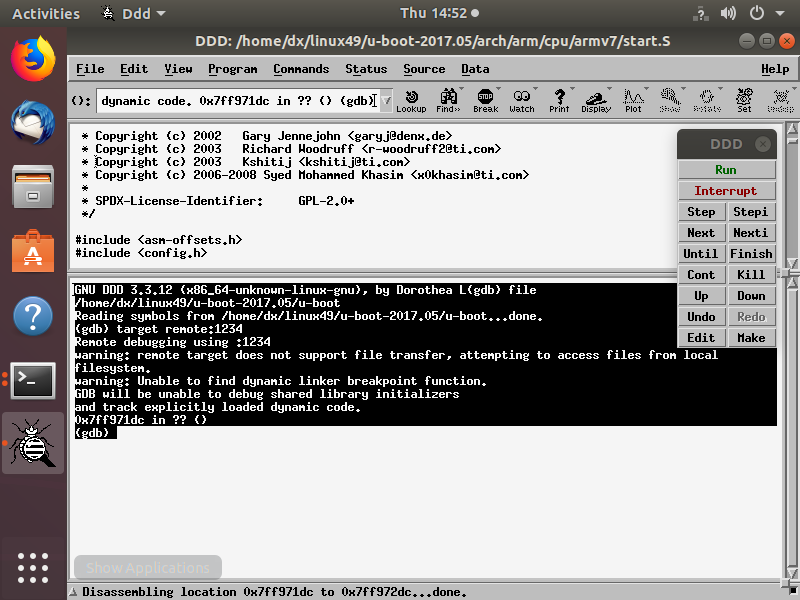The image size is (800, 600).
Task: Click the Display shoe icon
Action: (594, 98)
